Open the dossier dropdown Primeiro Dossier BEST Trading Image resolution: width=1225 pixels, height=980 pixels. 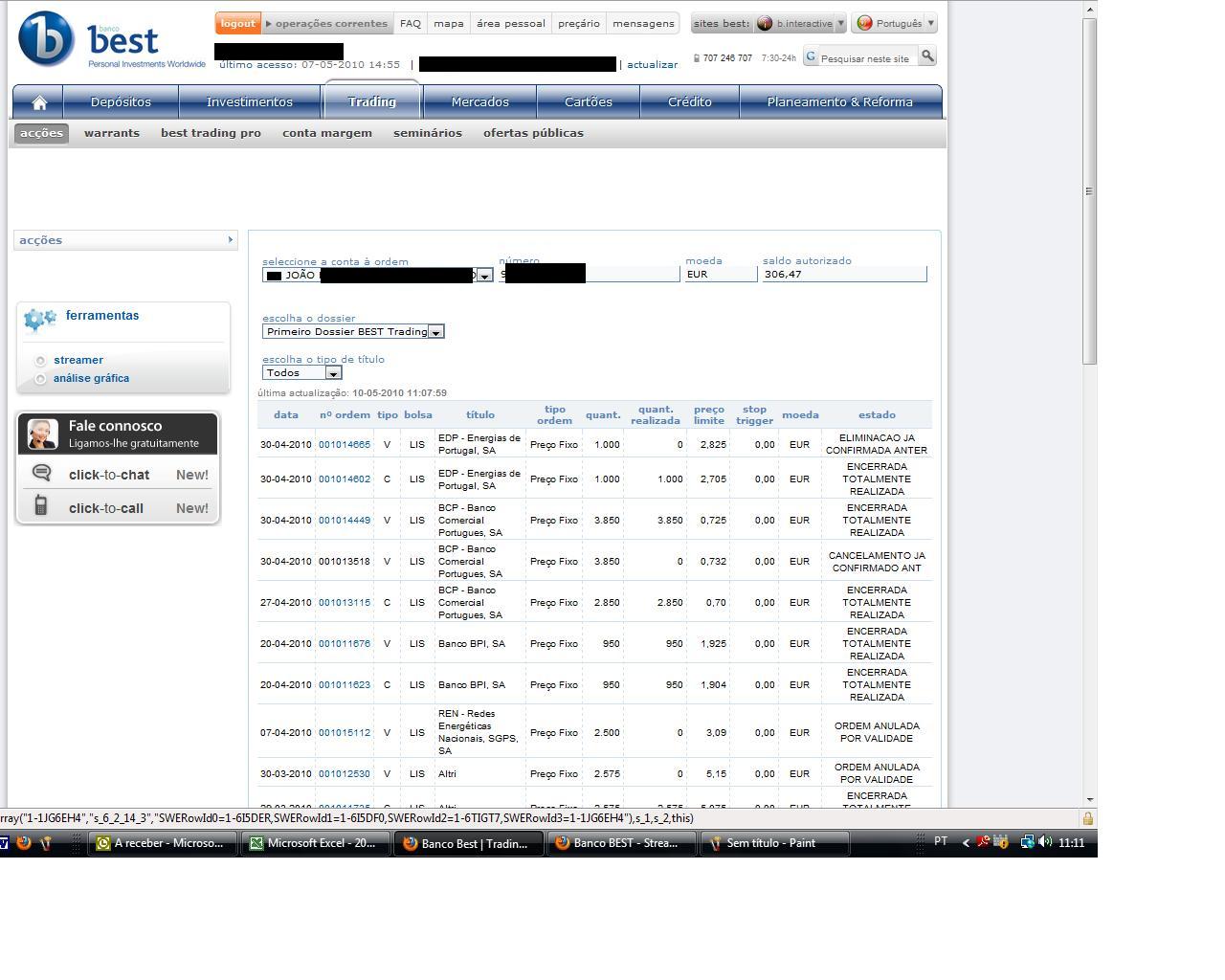coord(435,332)
